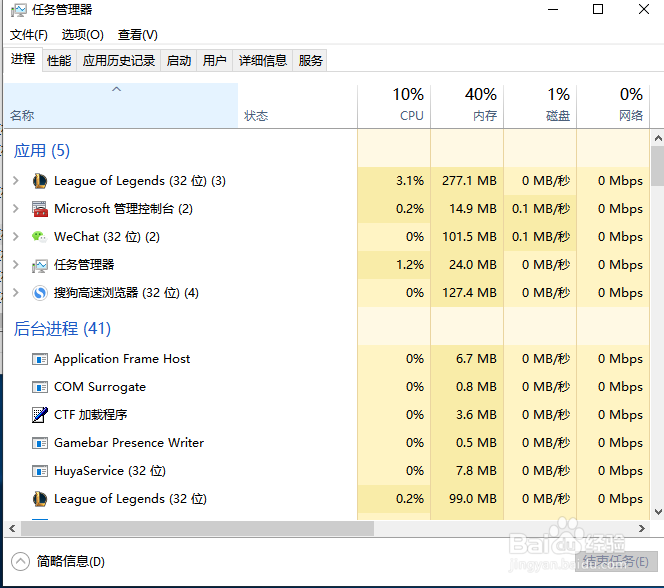The height and width of the screenshot is (588, 664).
Task: Select the Gamebar Presence Writer process name
Action: pos(129,443)
